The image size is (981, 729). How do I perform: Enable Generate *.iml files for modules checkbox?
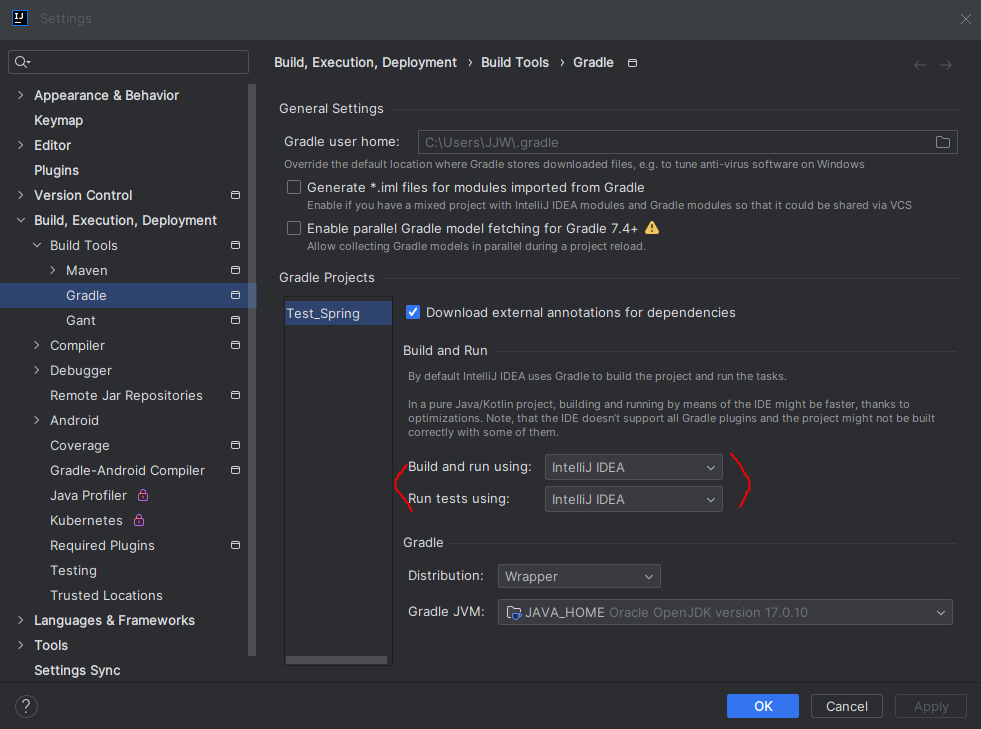(294, 187)
